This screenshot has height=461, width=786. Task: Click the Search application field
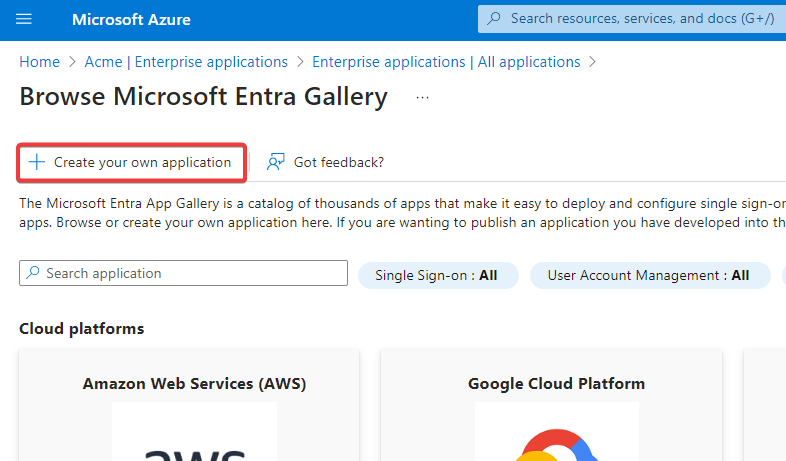[x=190, y=273]
